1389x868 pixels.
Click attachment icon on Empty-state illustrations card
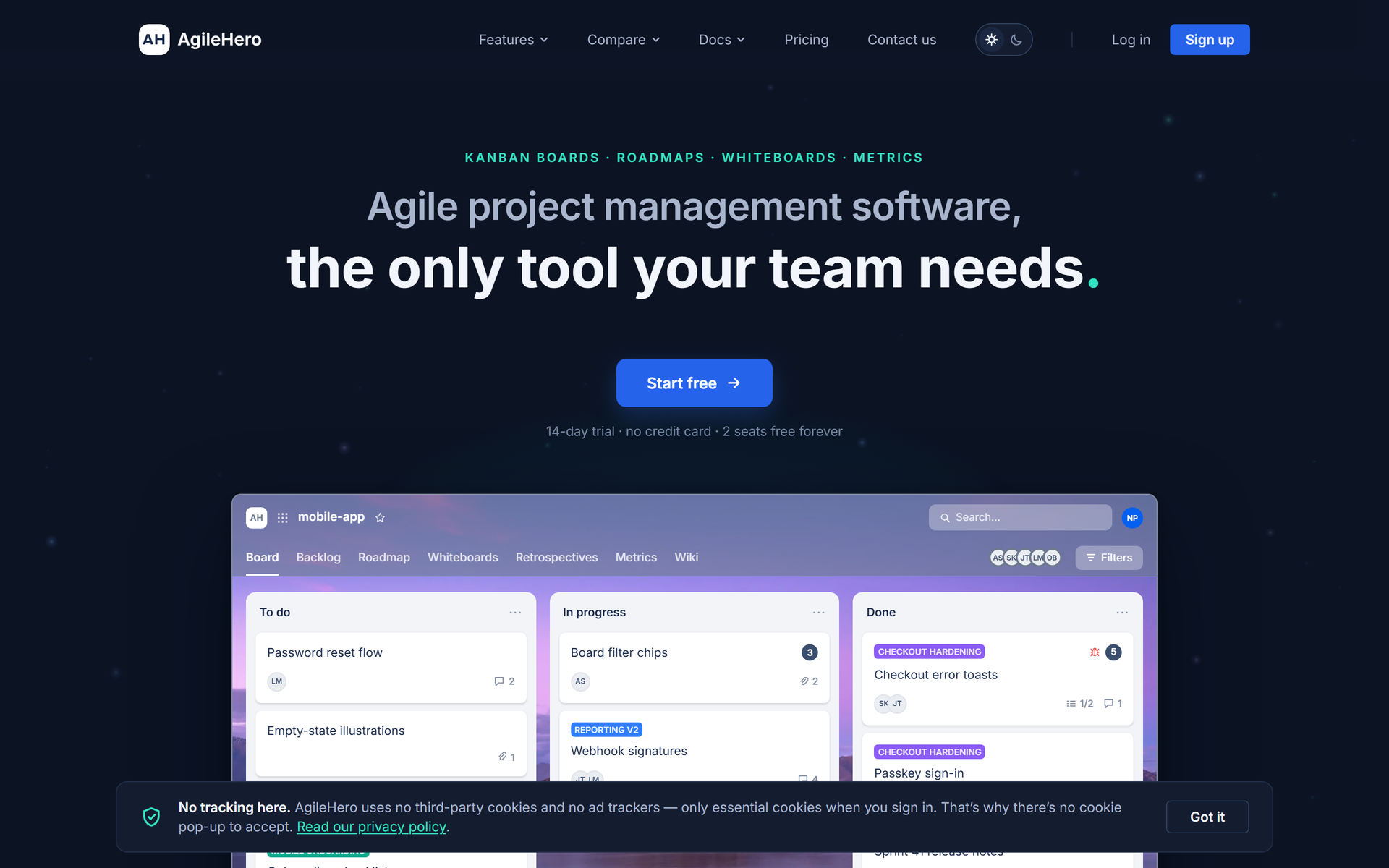click(503, 757)
